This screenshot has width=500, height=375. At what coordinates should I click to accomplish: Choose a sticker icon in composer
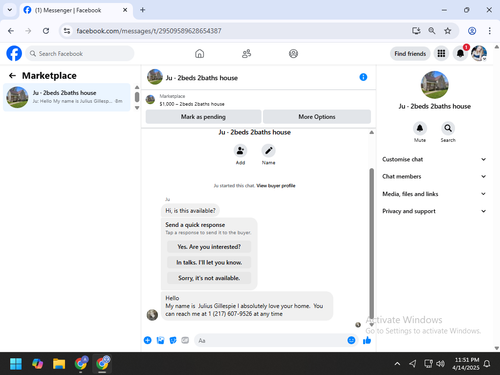pyautogui.click(x=173, y=340)
